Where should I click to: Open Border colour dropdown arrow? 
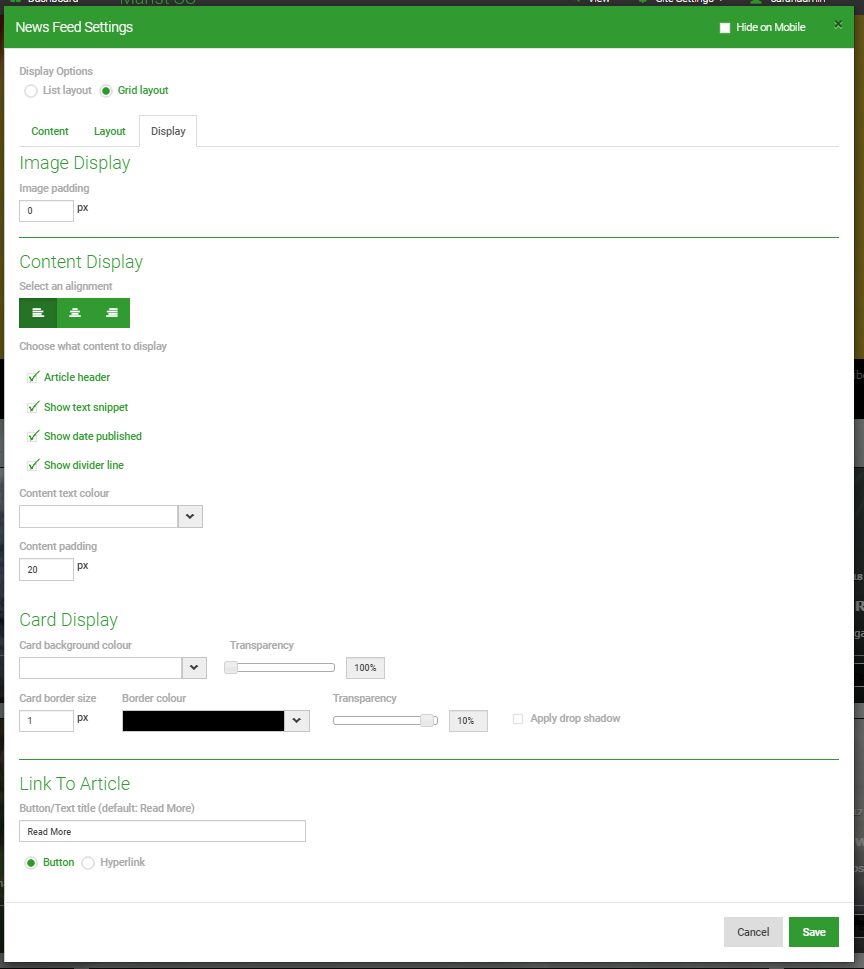pos(297,721)
